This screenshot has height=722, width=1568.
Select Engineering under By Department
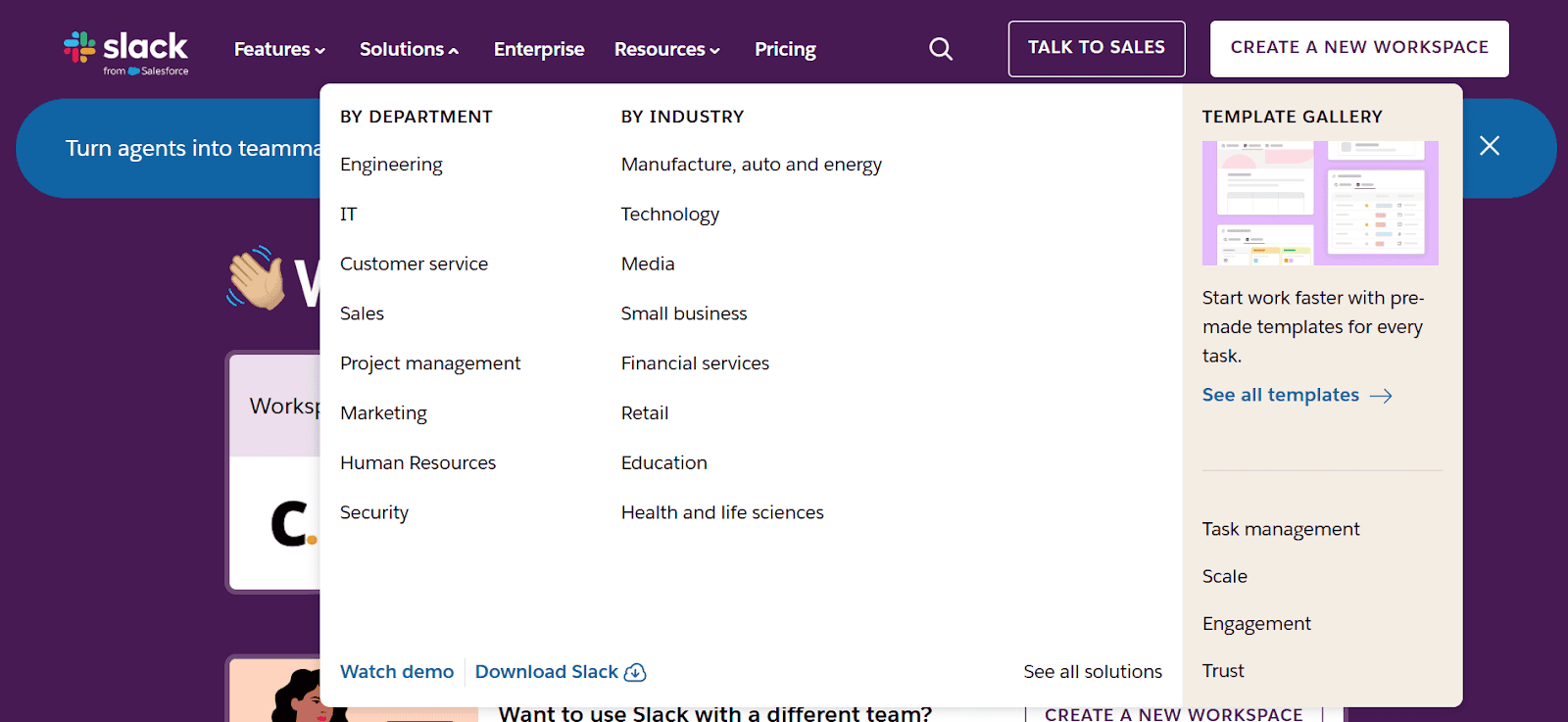point(391,165)
